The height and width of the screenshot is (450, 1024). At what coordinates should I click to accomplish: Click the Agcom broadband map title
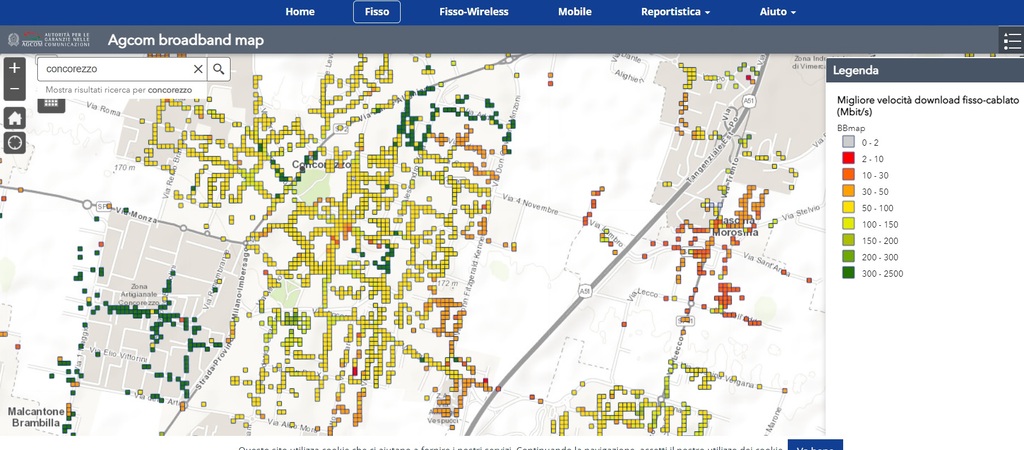click(185, 40)
